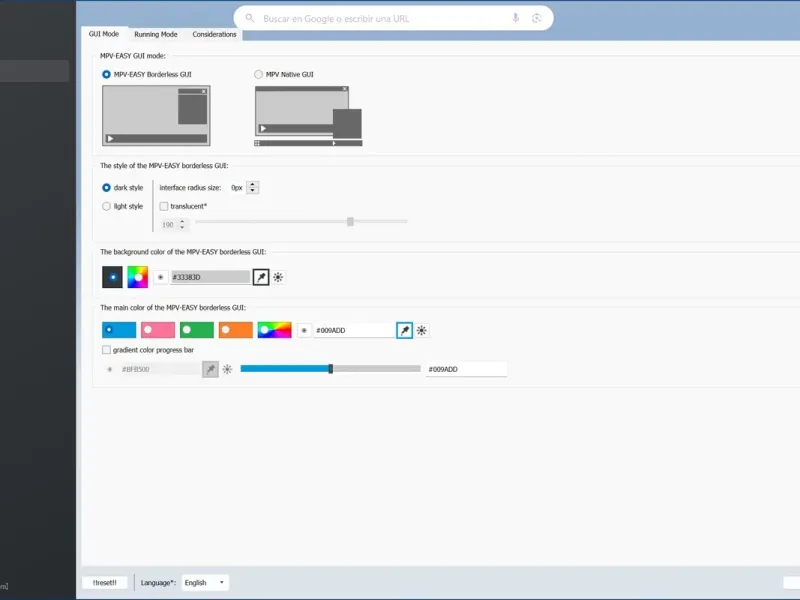Select the pink main color swatch
The height and width of the screenshot is (600, 800).
[158, 330]
